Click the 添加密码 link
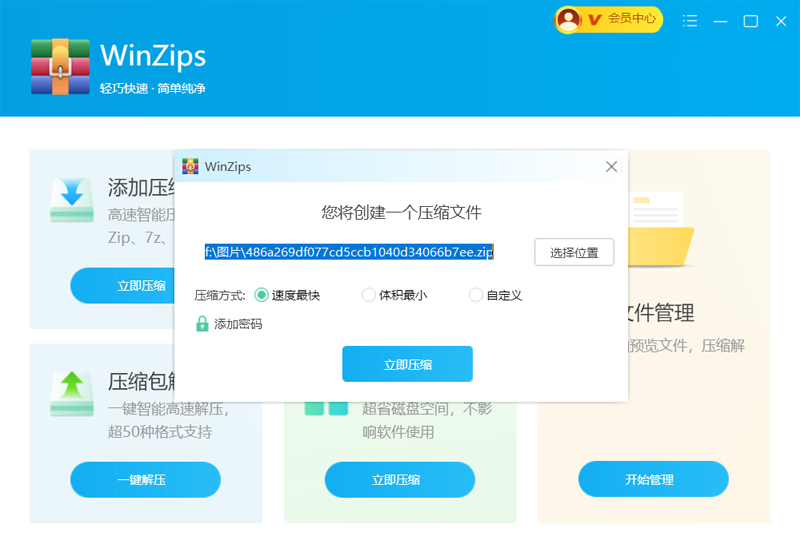800x533 pixels. tap(238, 324)
